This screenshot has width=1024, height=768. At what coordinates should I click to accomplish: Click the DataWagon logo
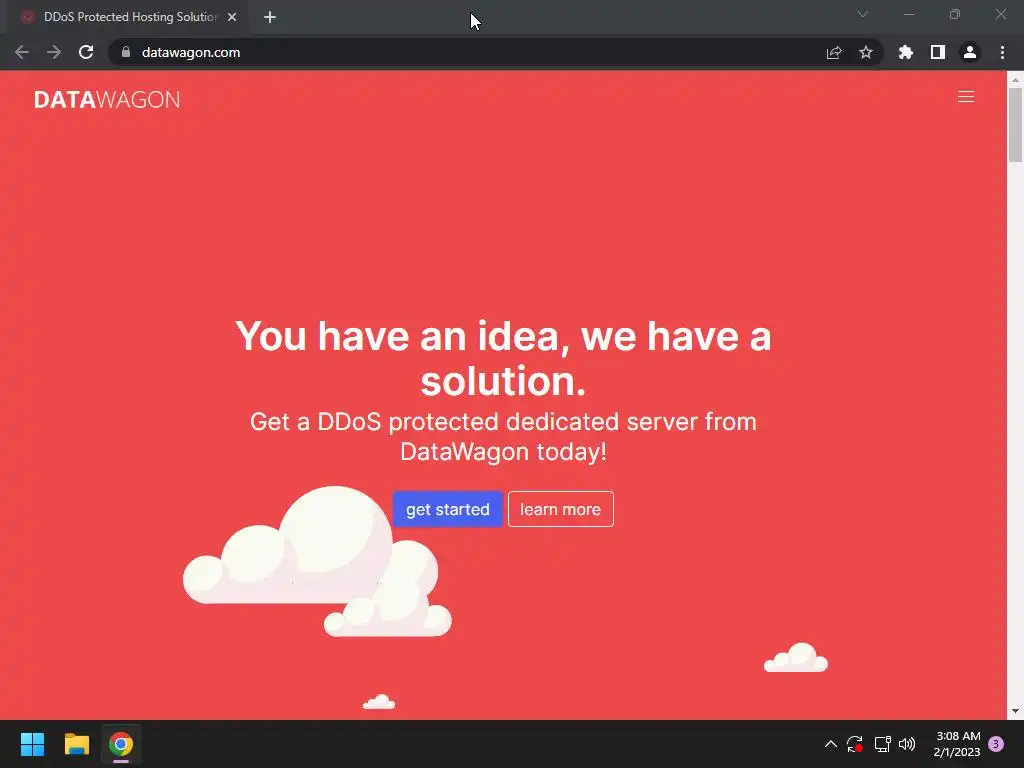(107, 99)
